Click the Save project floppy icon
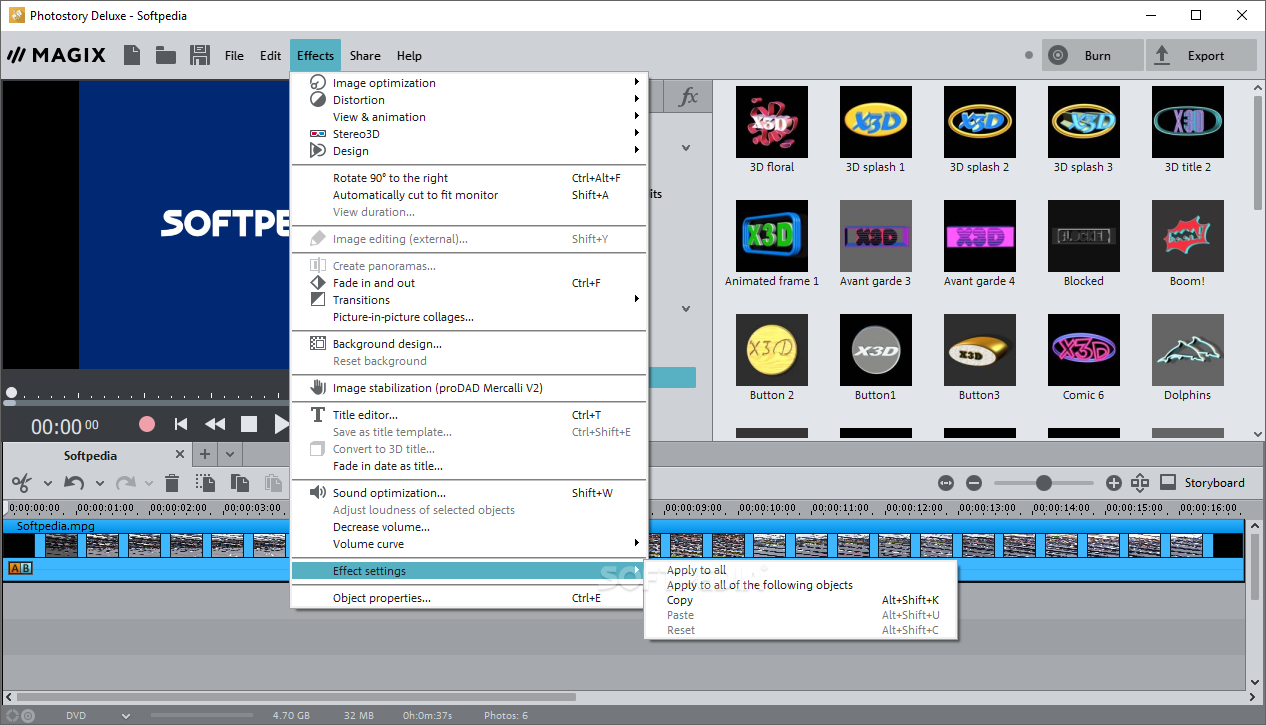Screen dimensions: 1266x725 point(199,55)
